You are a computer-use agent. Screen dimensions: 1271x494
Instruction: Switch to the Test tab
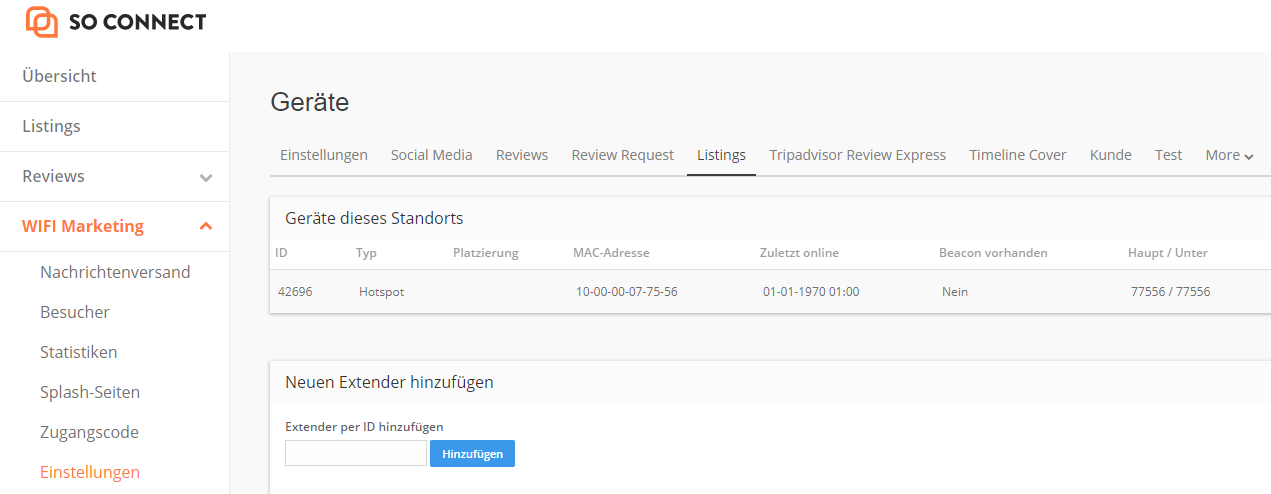tap(1169, 155)
